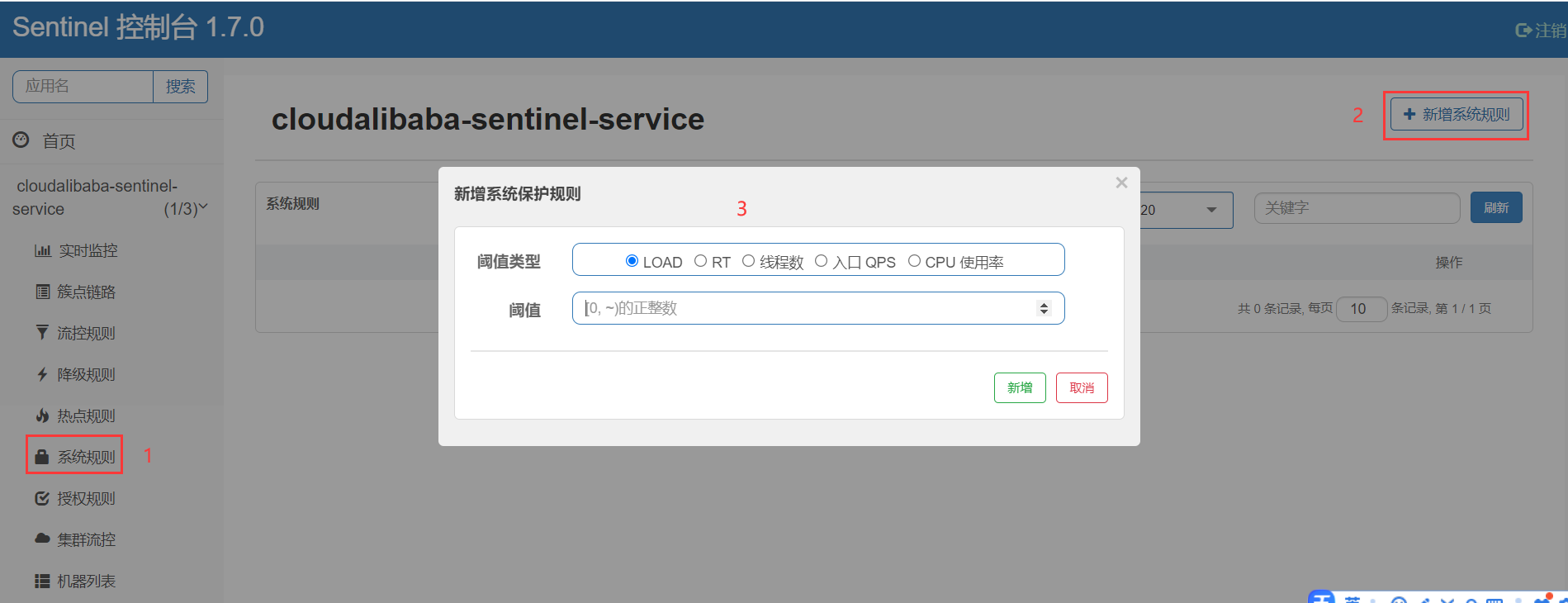Image resolution: width=1568 pixels, height=603 pixels.
Task: Click the 机器列表 table list icon
Action: (42, 581)
